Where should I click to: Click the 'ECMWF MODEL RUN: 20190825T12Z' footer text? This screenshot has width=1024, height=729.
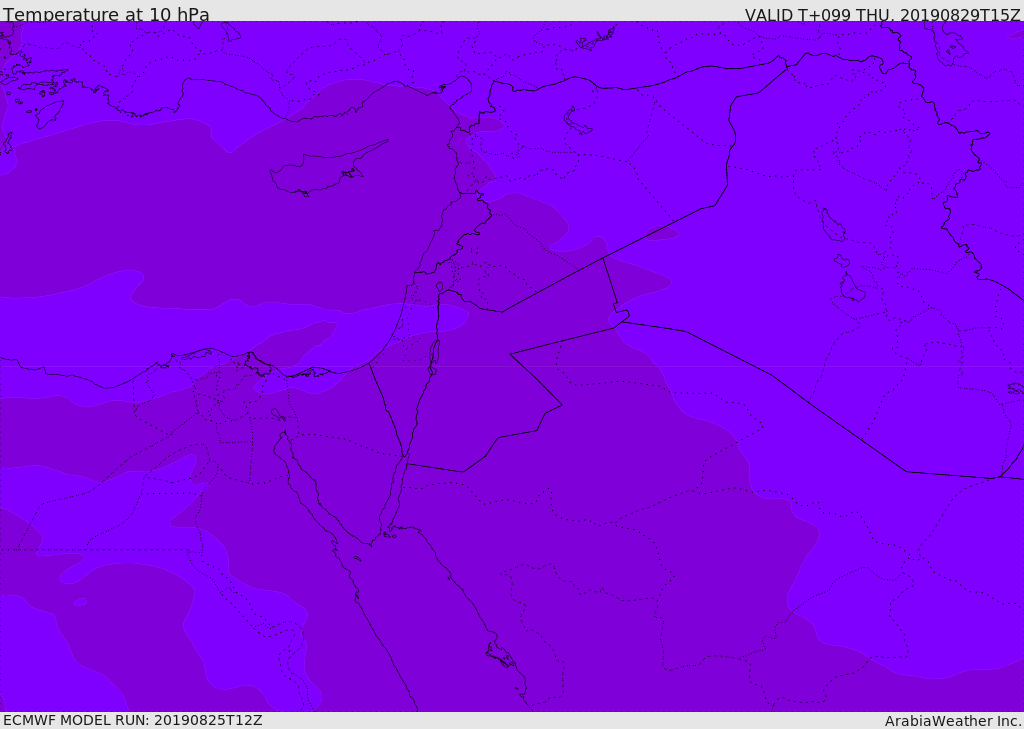tap(133, 721)
